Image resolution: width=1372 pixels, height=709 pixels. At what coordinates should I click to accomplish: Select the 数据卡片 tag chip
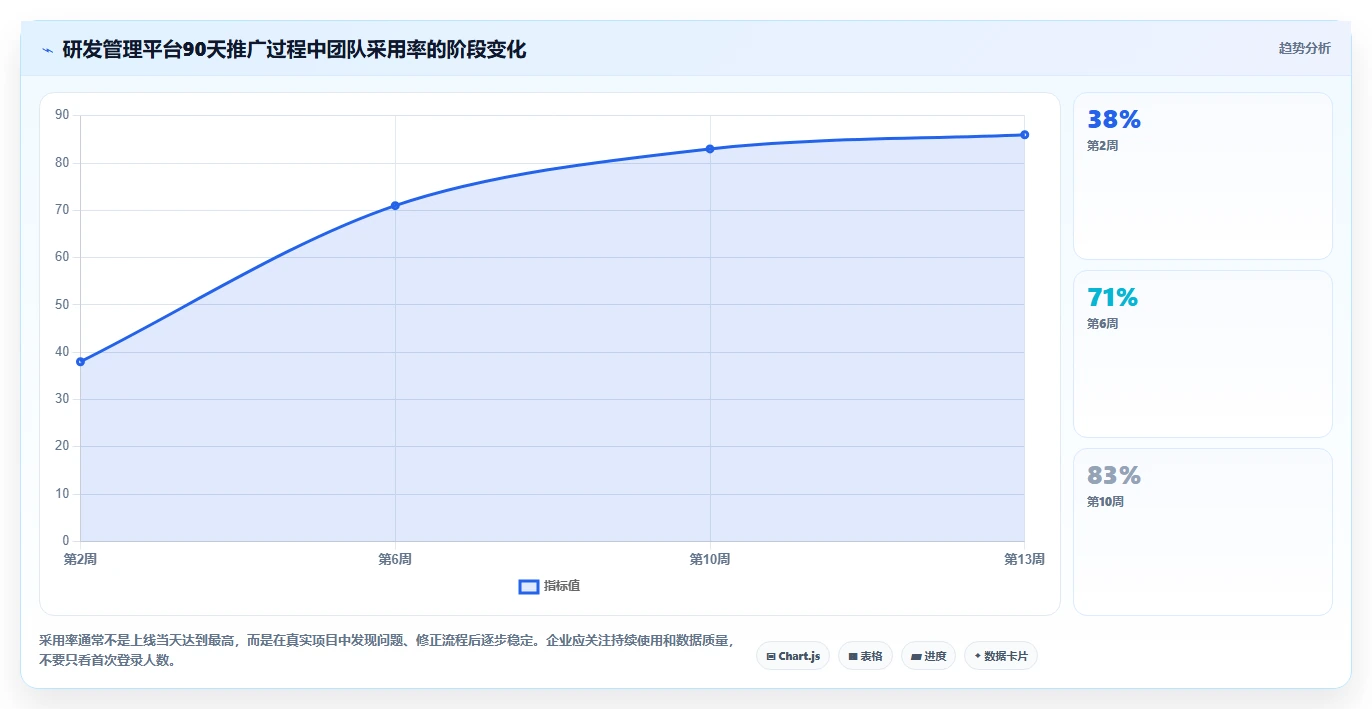point(1000,656)
